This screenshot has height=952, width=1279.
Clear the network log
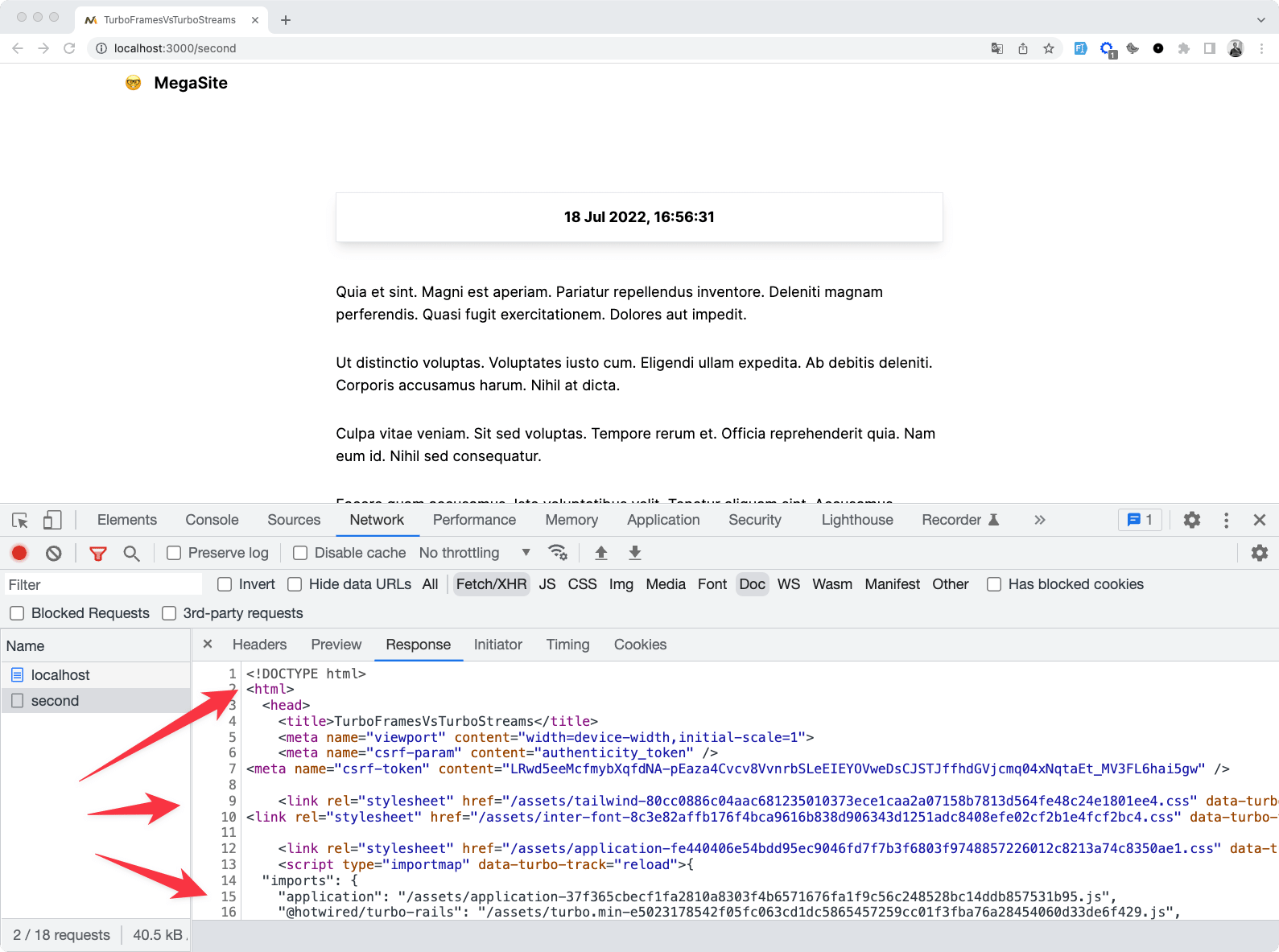click(x=54, y=553)
